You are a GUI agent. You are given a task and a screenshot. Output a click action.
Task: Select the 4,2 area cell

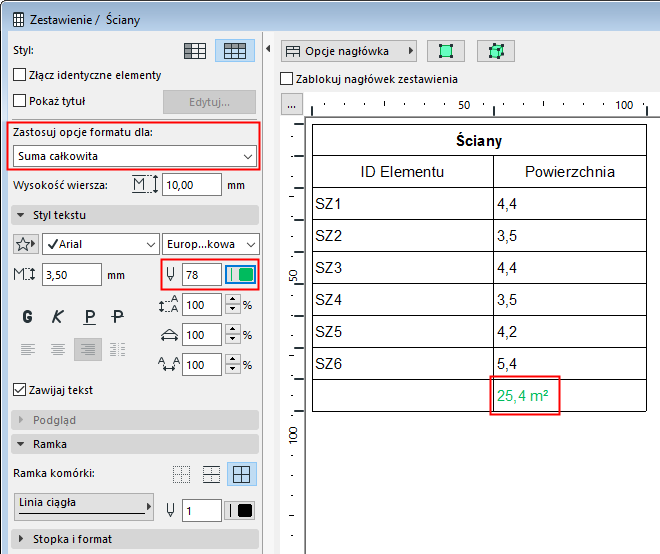[570, 332]
